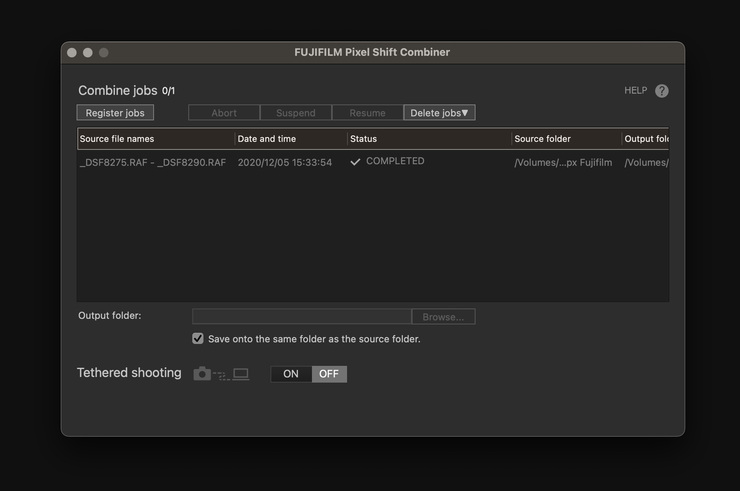Click the Suspend button
This screenshot has height=491, width=740.
coord(296,113)
